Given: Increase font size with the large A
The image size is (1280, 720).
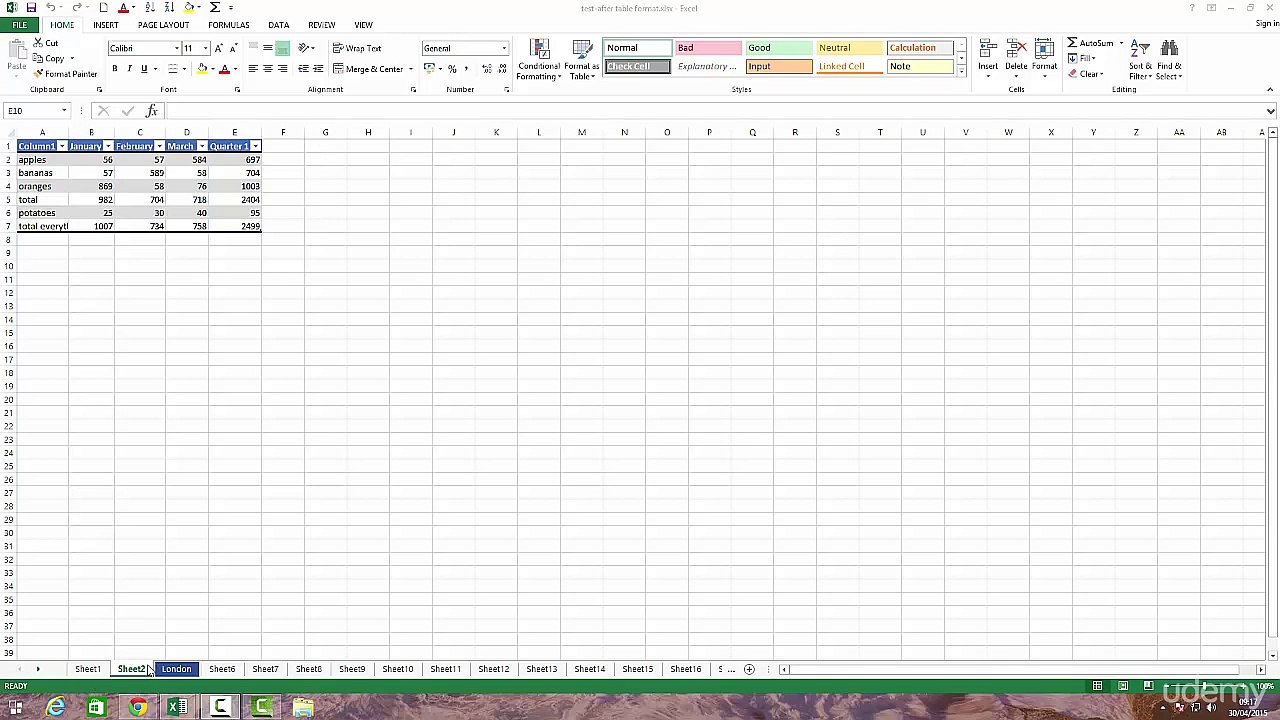Looking at the screenshot, I should pos(218,48).
